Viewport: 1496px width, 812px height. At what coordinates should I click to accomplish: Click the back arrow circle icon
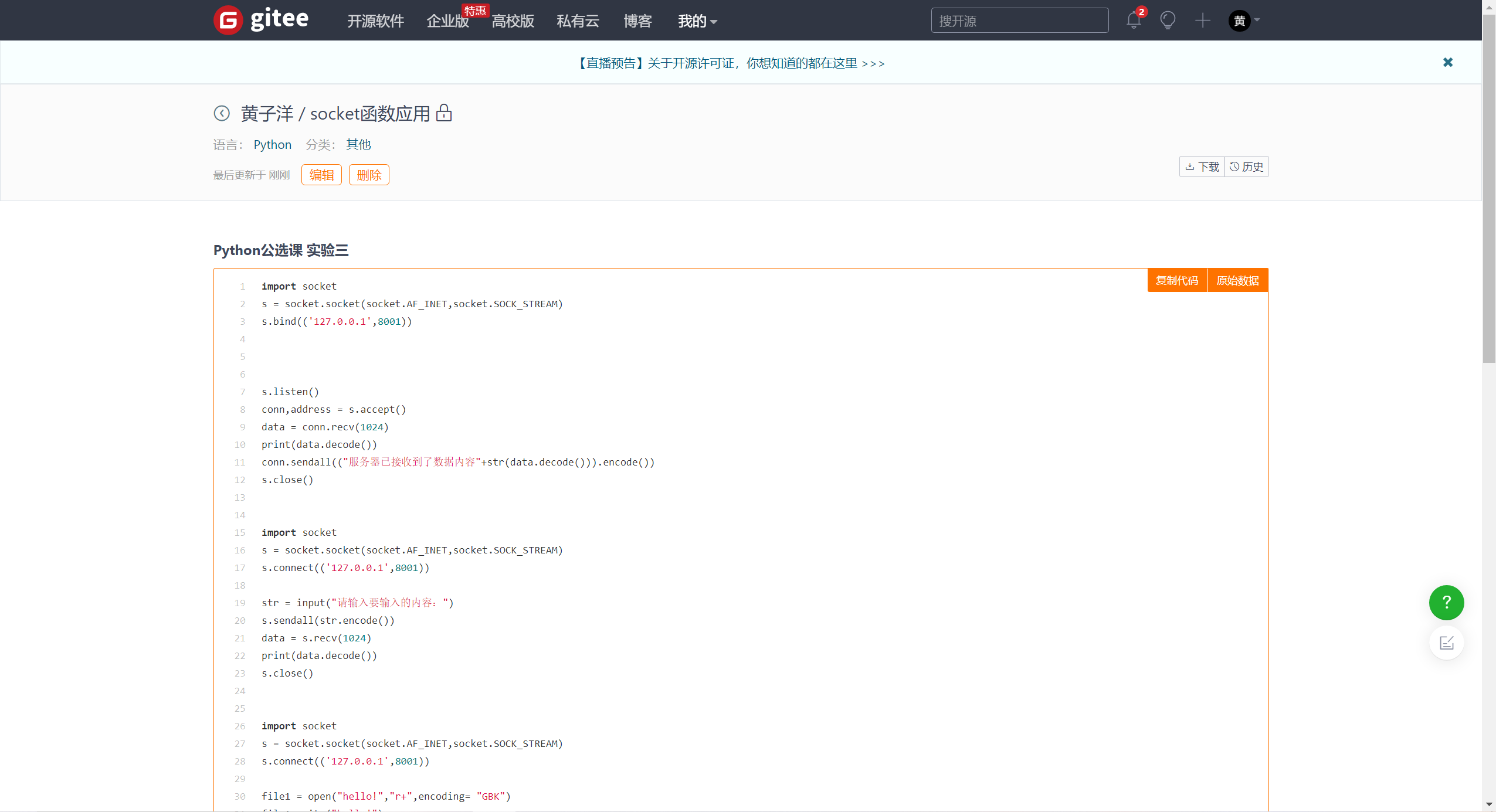click(222, 113)
